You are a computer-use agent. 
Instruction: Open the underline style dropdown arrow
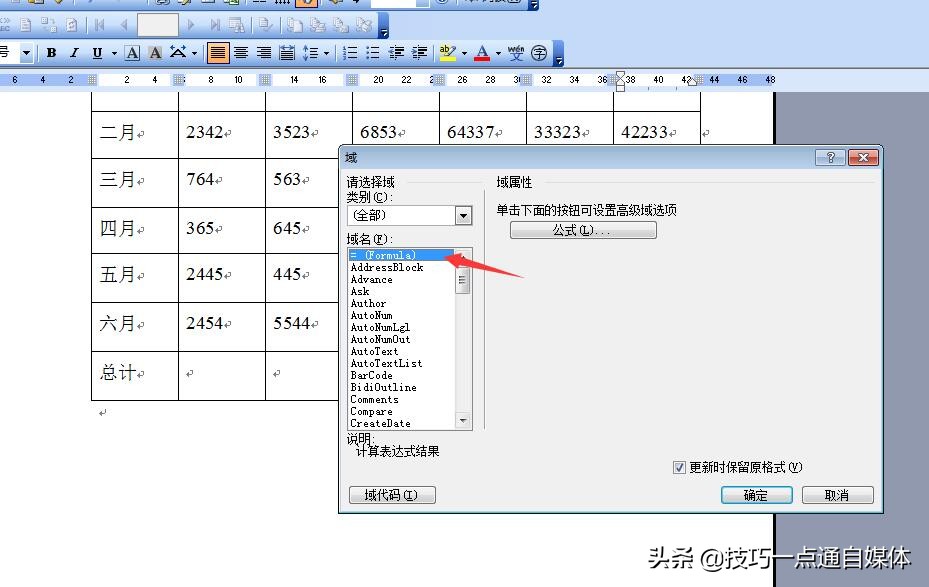point(114,53)
